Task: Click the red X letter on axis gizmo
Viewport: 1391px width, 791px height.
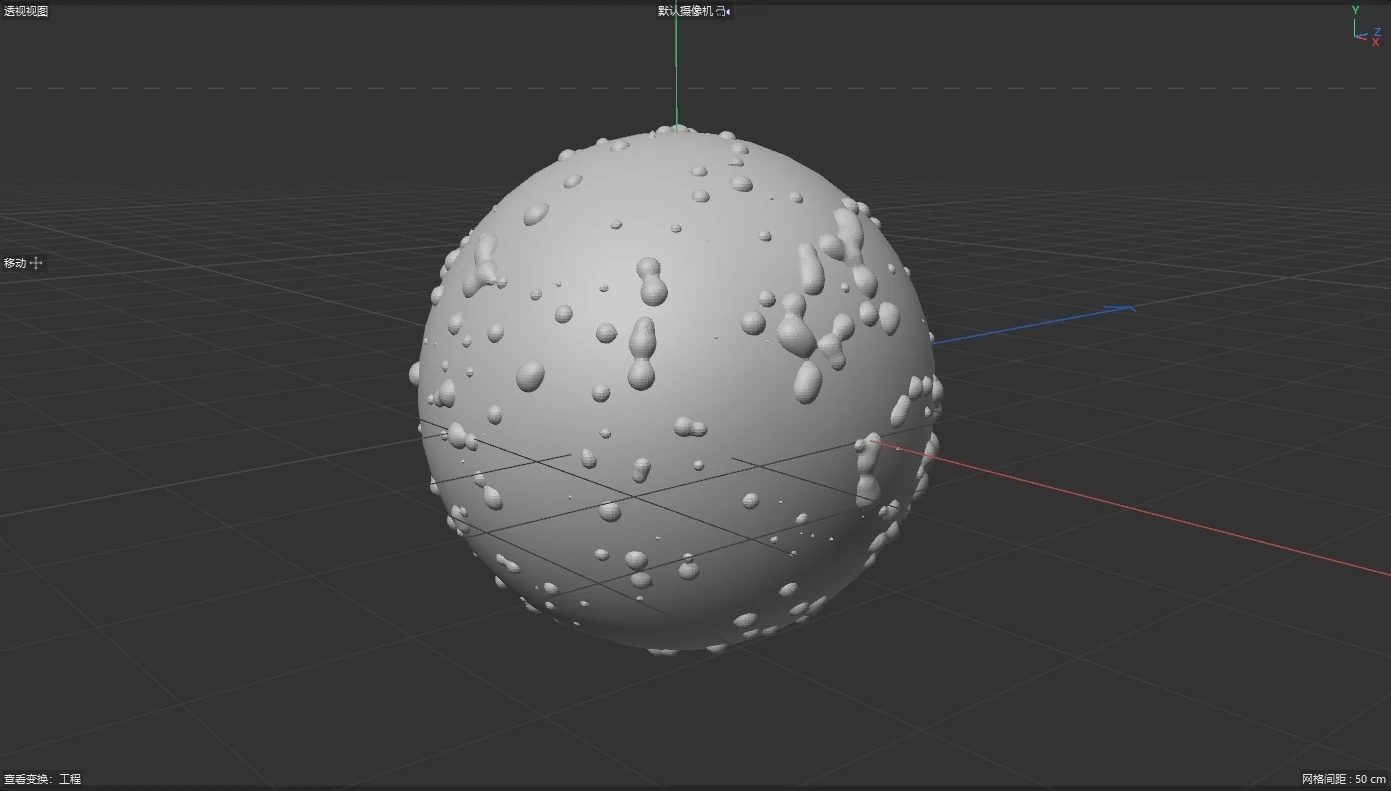Action: pos(1376,42)
